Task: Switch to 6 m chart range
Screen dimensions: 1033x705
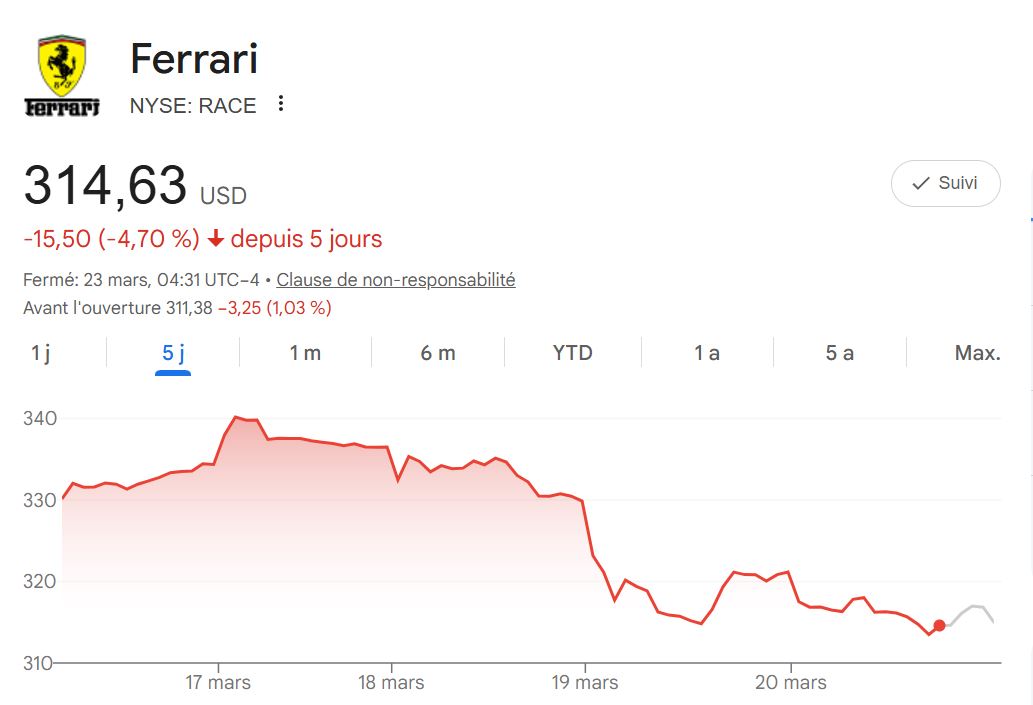Action: [x=438, y=353]
